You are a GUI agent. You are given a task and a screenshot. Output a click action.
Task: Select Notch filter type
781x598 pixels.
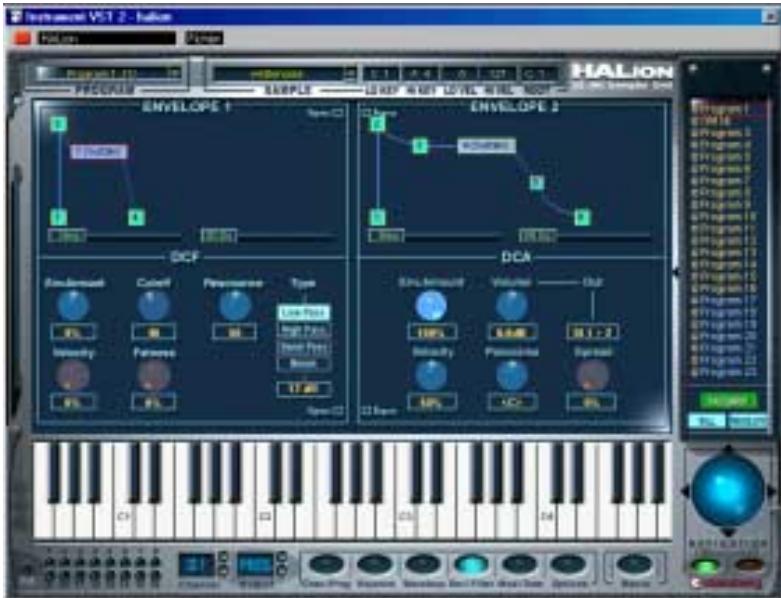click(303, 364)
